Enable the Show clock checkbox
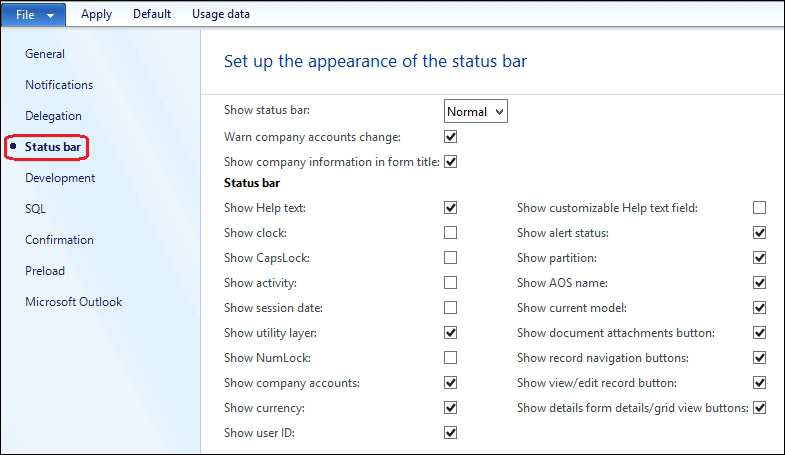 pyautogui.click(x=451, y=233)
